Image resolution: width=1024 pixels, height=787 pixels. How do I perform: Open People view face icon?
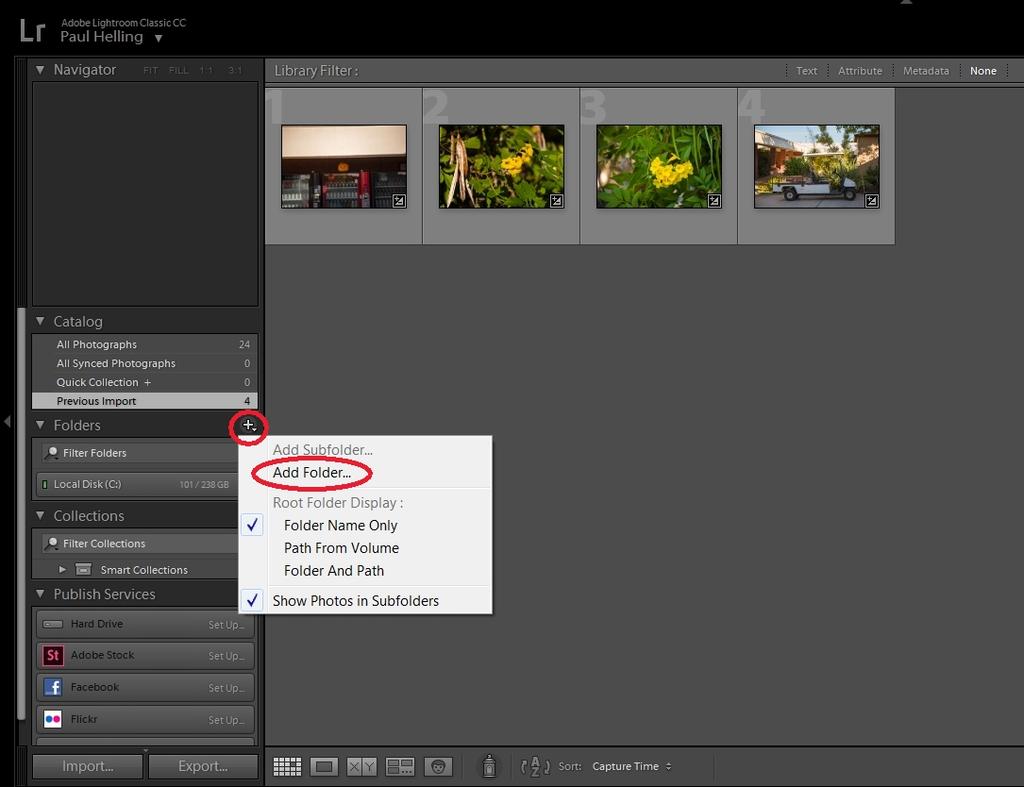[438, 767]
